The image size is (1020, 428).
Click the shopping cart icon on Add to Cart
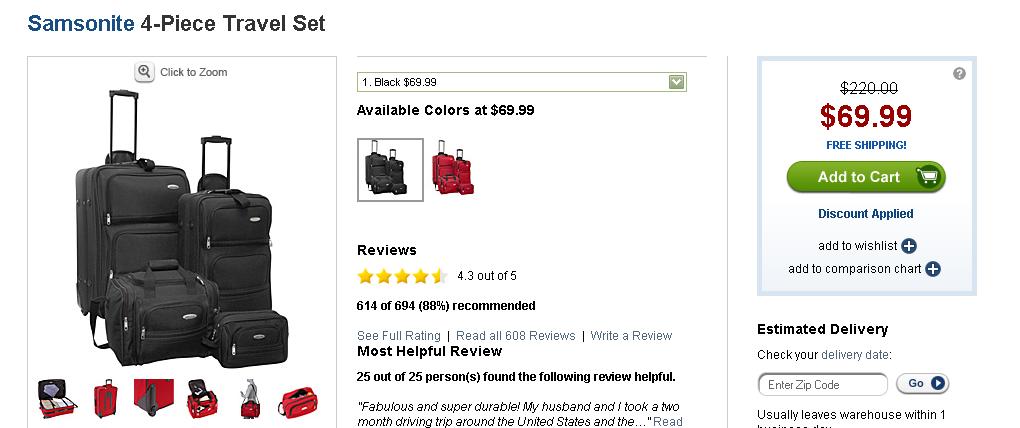point(927,177)
